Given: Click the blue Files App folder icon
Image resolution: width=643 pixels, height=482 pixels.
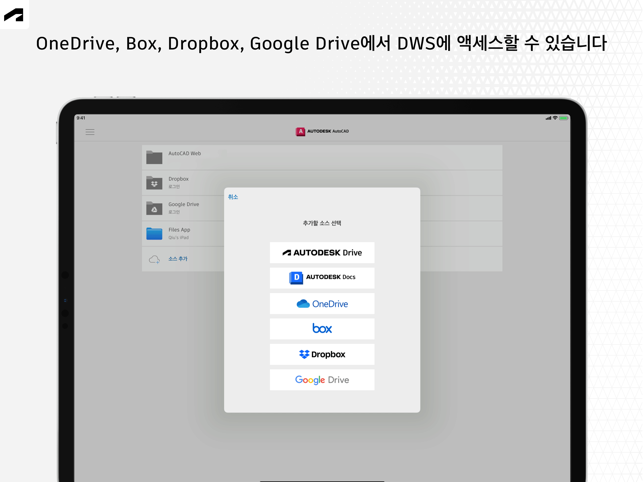Looking at the screenshot, I should point(154,233).
